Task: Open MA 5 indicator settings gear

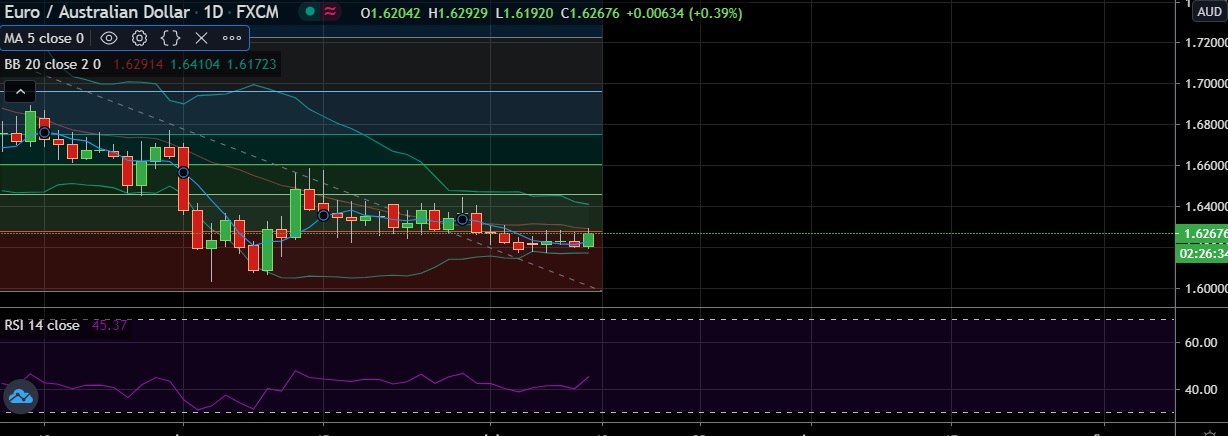Action: tap(140, 38)
